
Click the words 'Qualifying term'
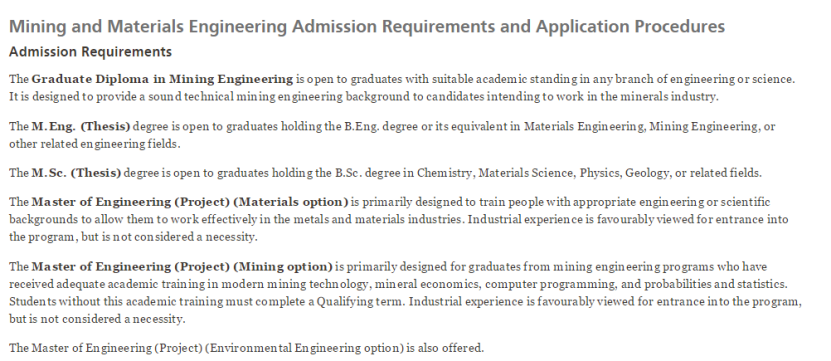(x=360, y=302)
